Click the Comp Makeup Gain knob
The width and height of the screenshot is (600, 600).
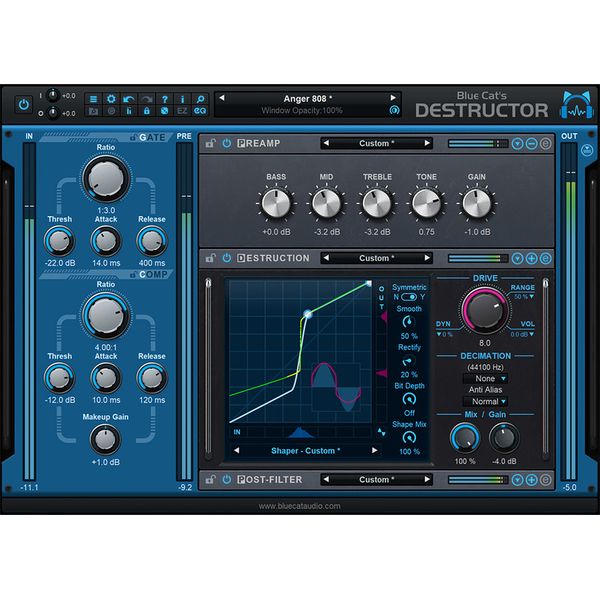pyautogui.click(x=105, y=440)
